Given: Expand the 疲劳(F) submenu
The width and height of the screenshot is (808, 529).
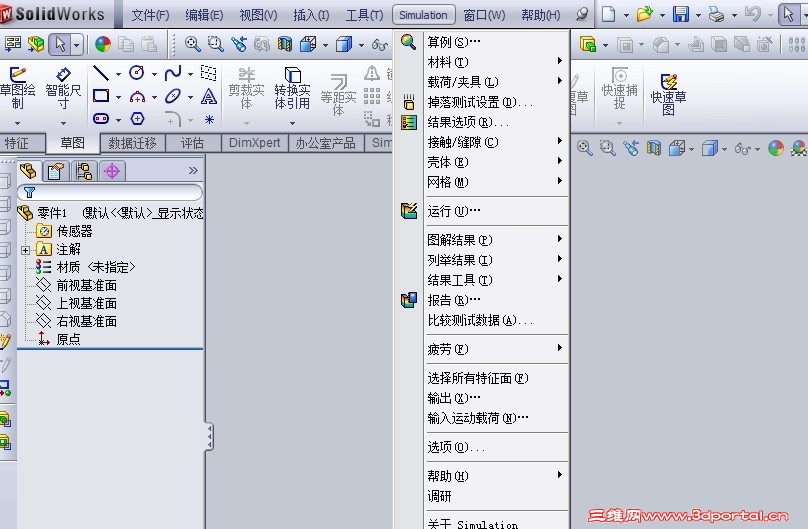Looking at the screenshot, I should 496,349.
